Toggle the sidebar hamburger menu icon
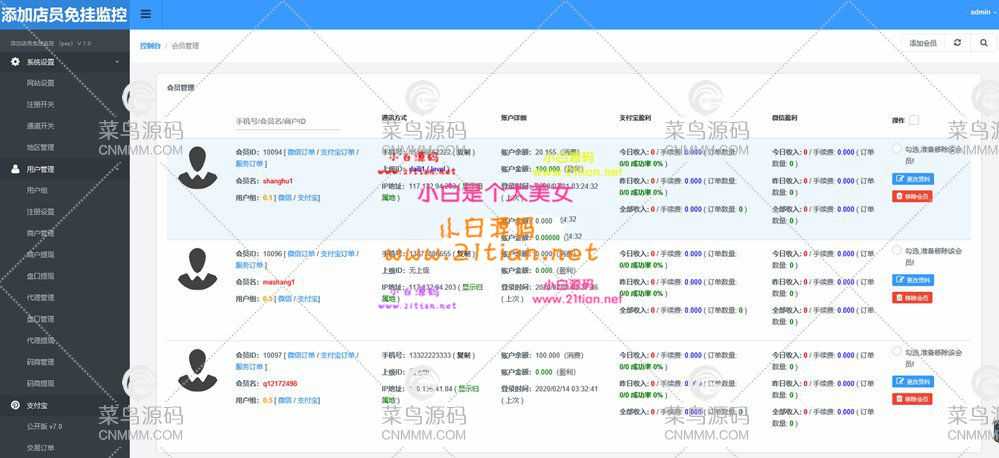The height and width of the screenshot is (458, 999). (x=146, y=14)
